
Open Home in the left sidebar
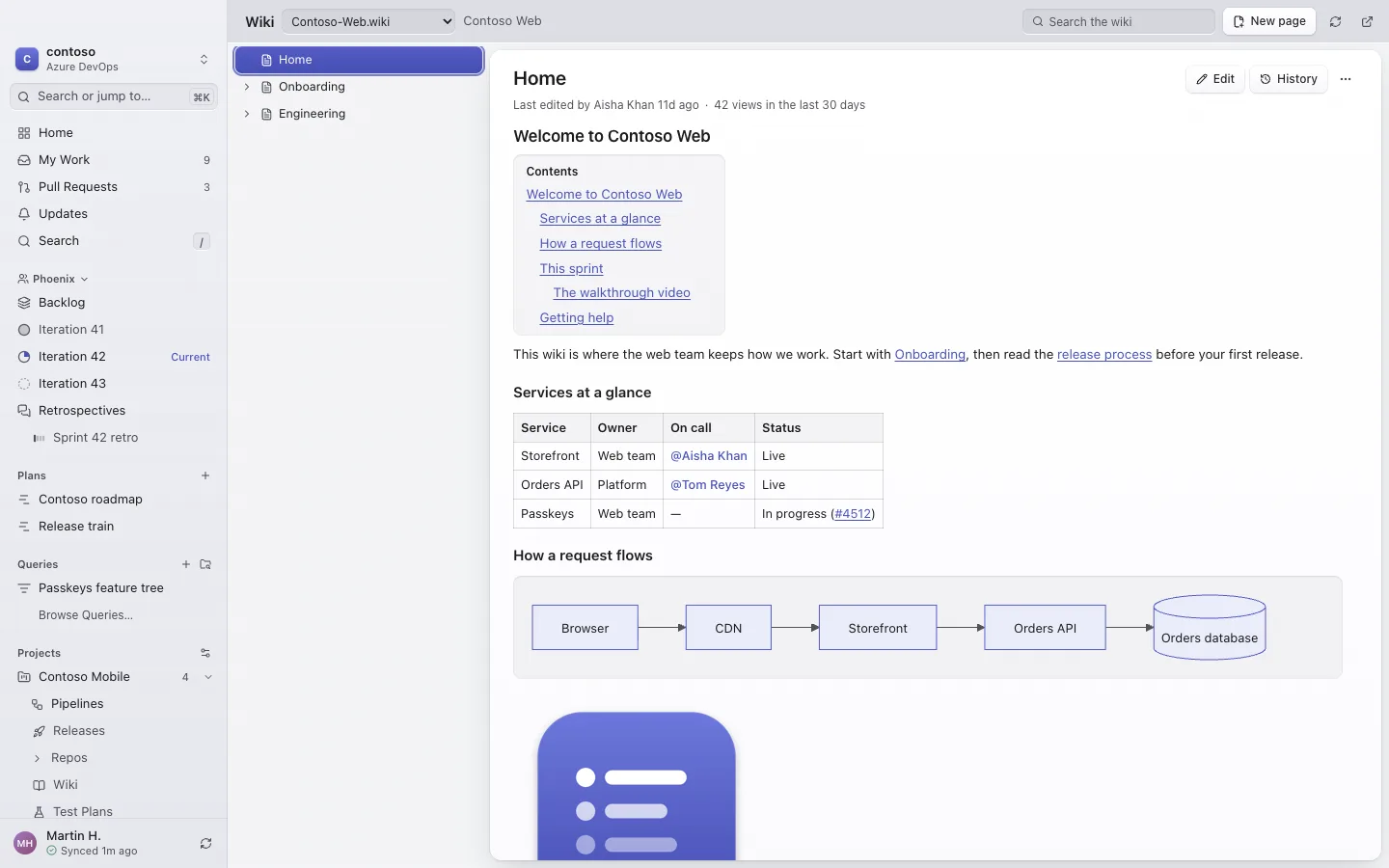[114, 133]
